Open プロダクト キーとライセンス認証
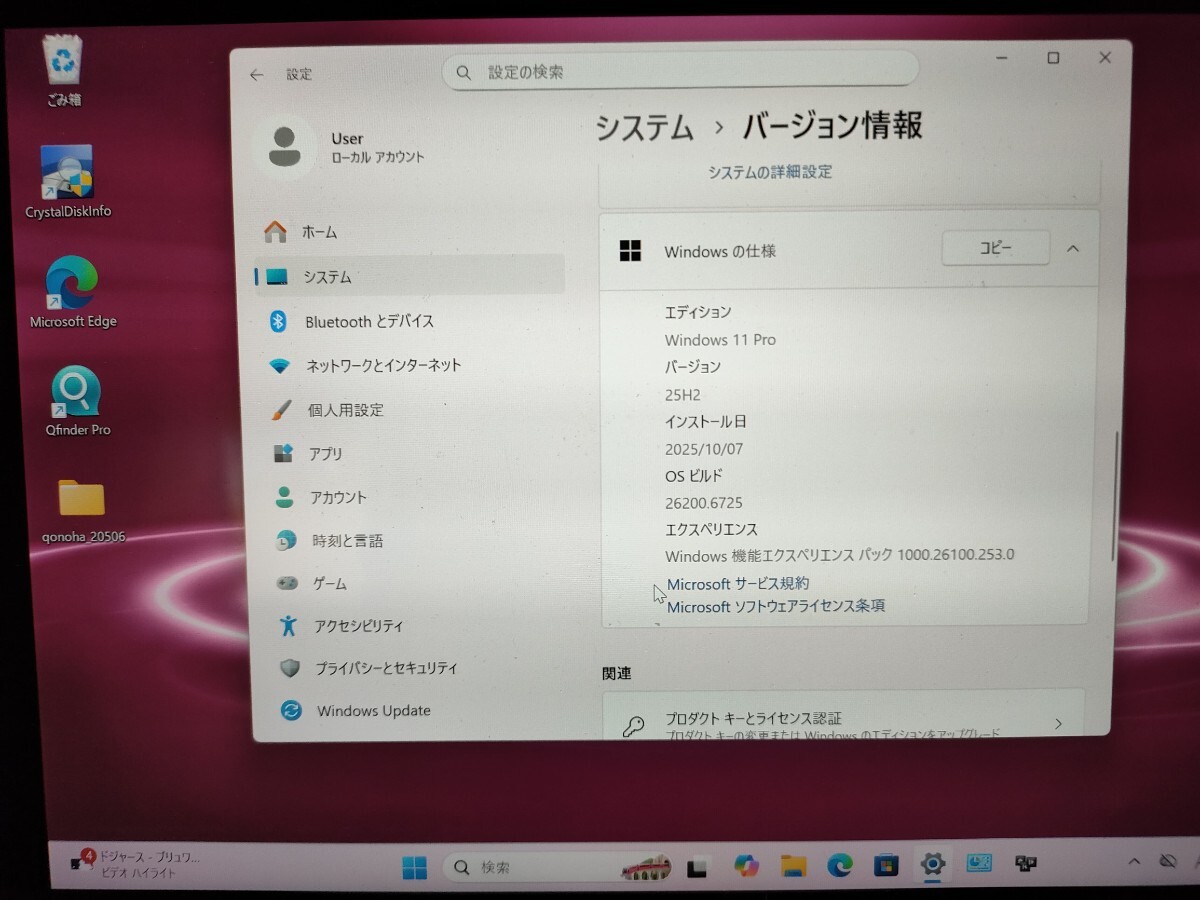The image size is (1200, 900). tap(843, 715)
